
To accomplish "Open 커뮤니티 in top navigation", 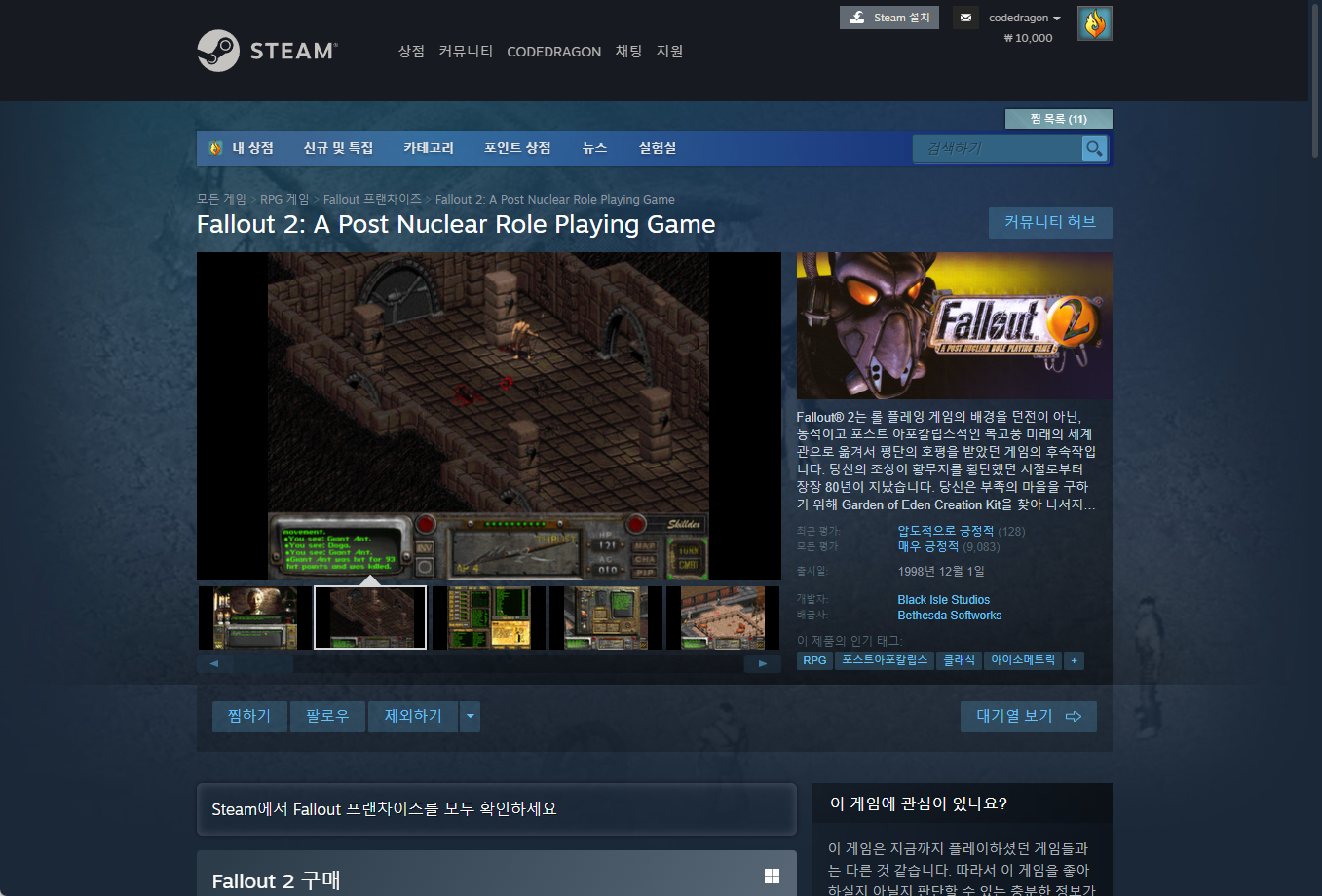I will point(466,51).
